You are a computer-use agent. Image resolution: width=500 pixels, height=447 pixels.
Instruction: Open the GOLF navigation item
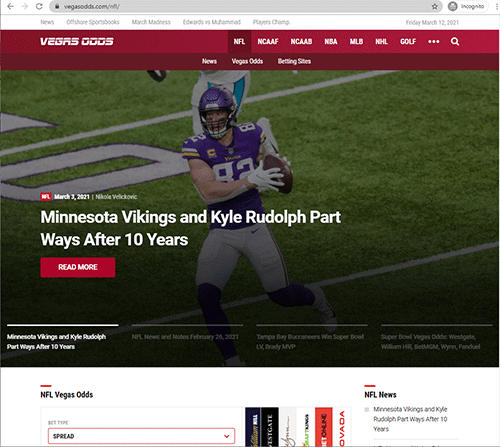(408, 41)
